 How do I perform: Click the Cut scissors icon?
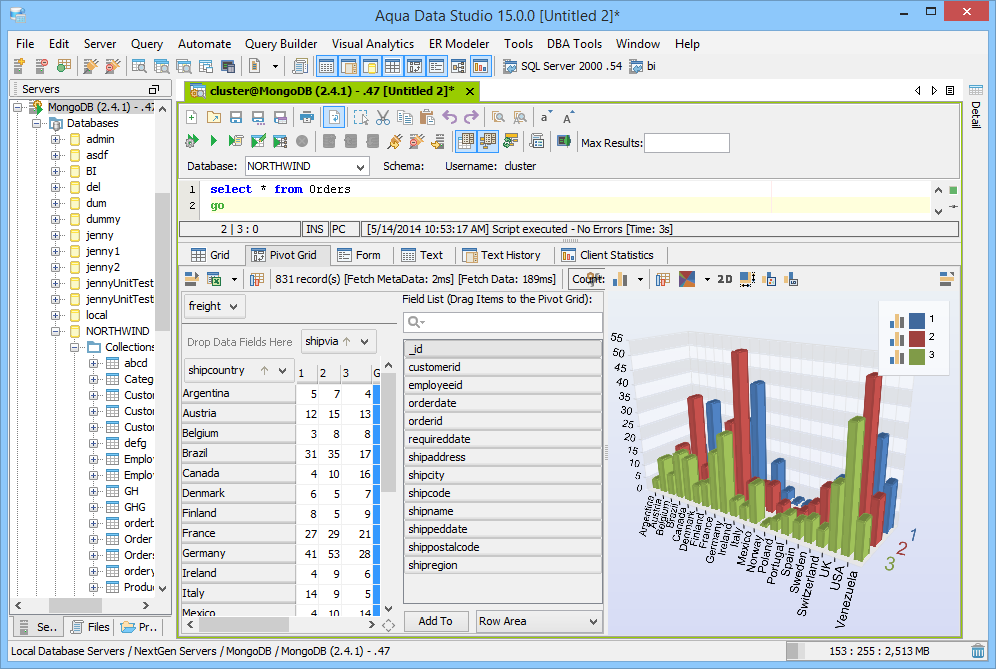pyautogui.click(x=382, y=117)
